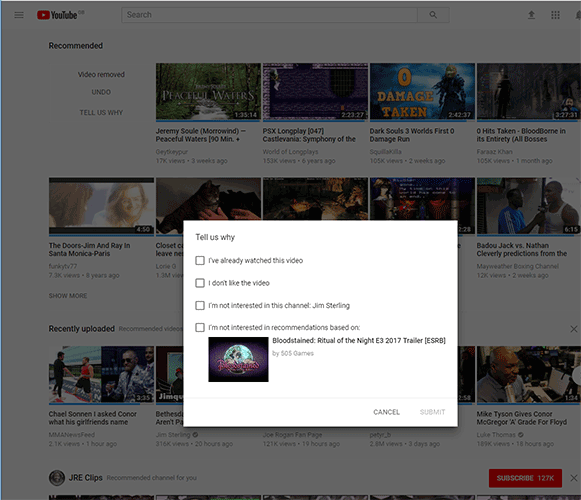
Task: Subscribe to JRE Clips channel
Action: pos(525,478)
